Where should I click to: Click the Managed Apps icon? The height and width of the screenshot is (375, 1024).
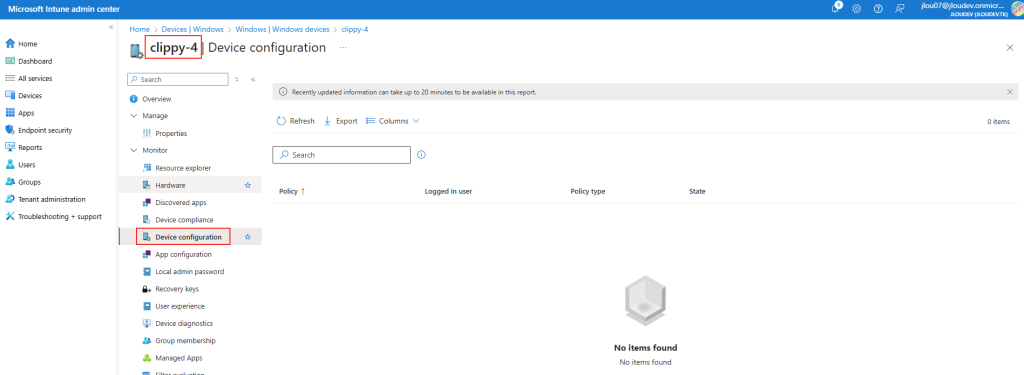pos(147,358)
